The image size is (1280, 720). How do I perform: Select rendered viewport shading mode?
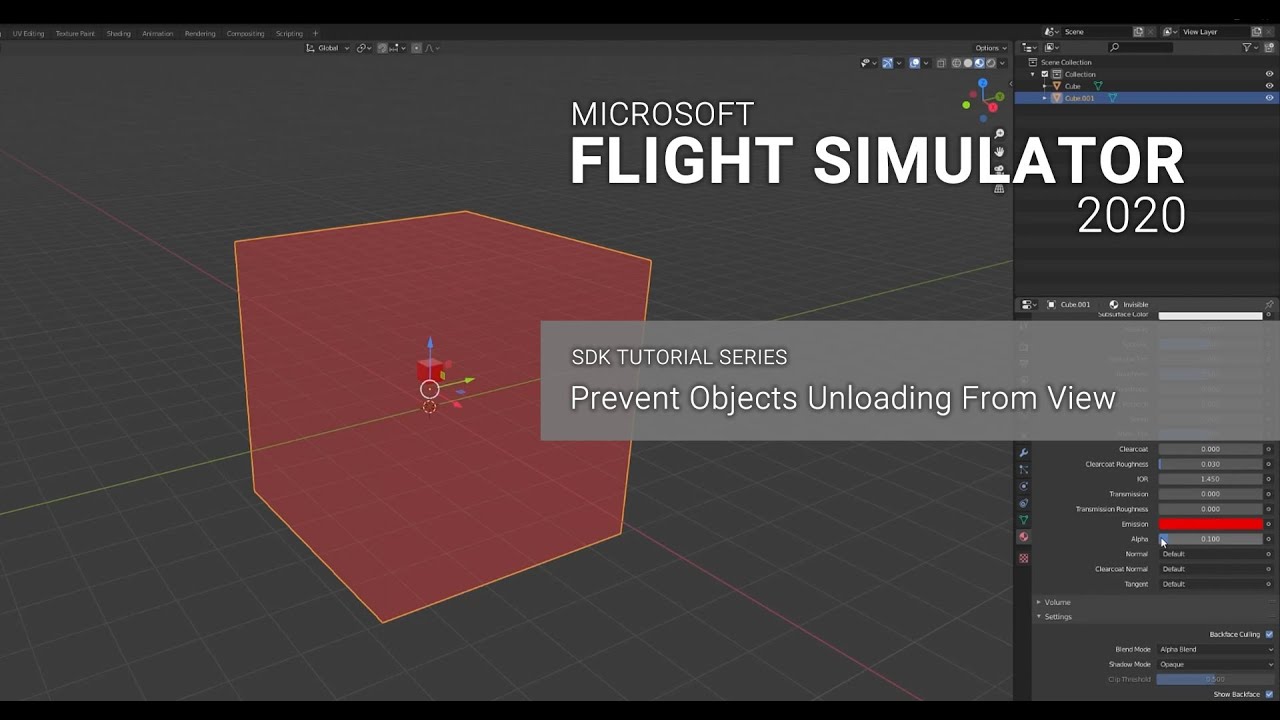point(991,63)
